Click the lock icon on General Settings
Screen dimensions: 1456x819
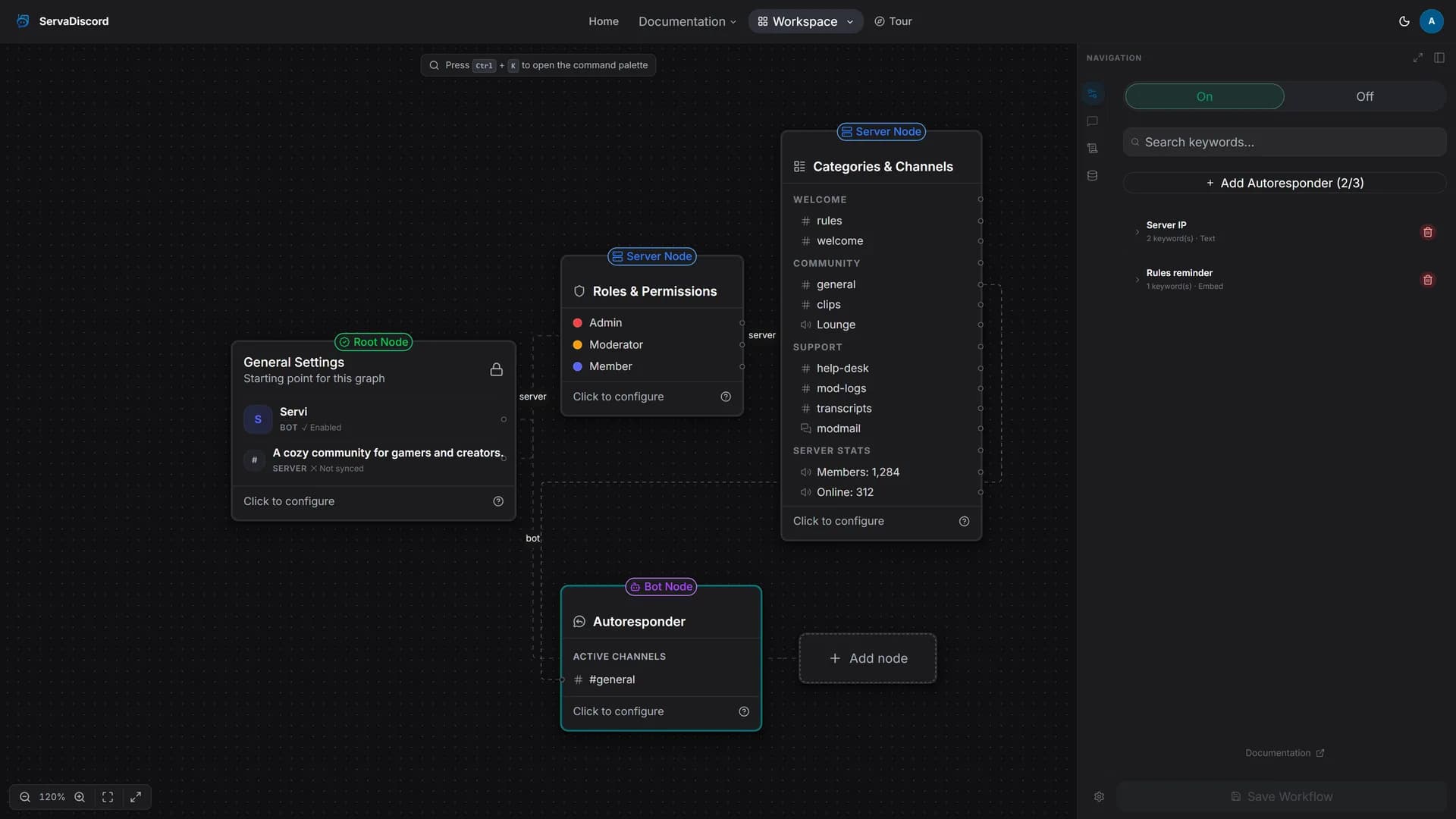[496, 369]
